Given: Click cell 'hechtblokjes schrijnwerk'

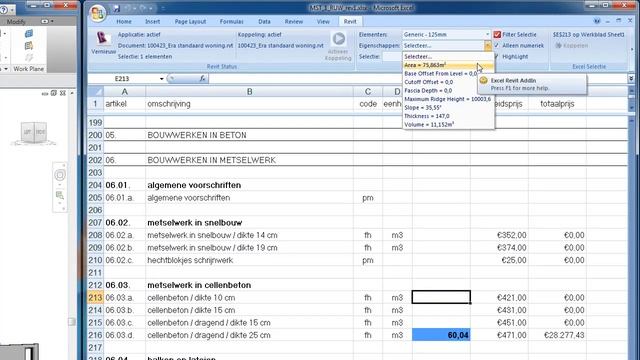Looking at the screenshot, I should tap(249, 260).
